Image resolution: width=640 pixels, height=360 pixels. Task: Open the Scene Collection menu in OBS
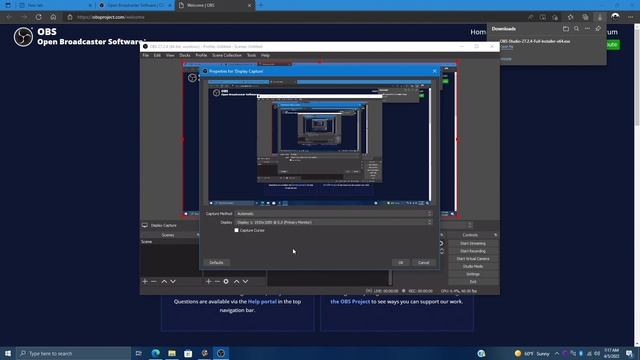[x=227, y=55]
